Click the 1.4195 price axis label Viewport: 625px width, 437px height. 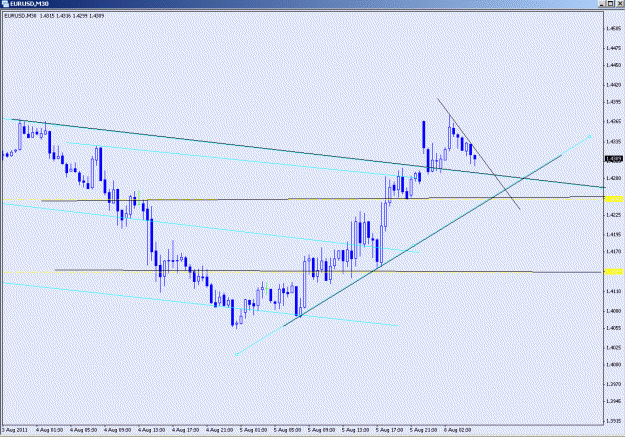click(x=613, y=234)
